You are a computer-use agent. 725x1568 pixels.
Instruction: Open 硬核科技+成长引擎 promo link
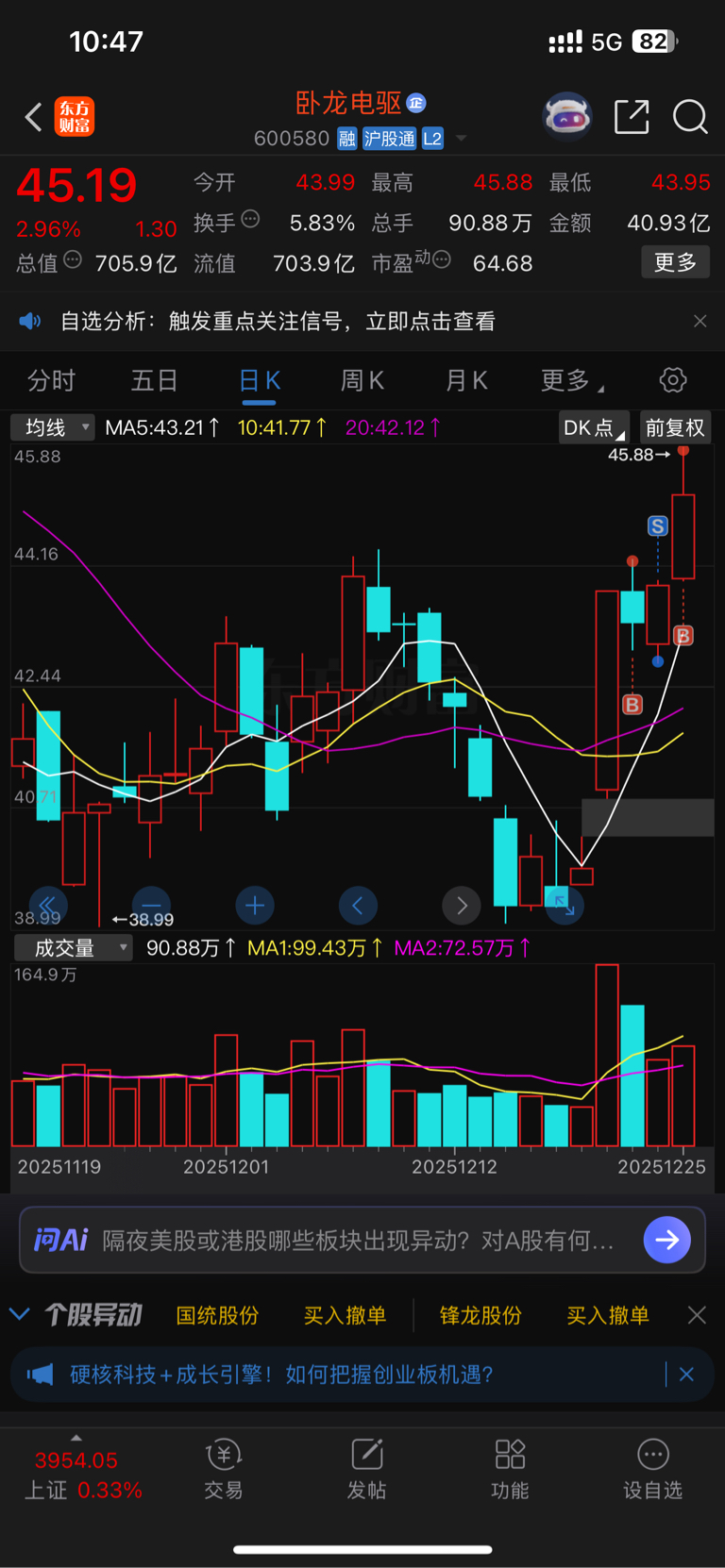(281, 1374)
